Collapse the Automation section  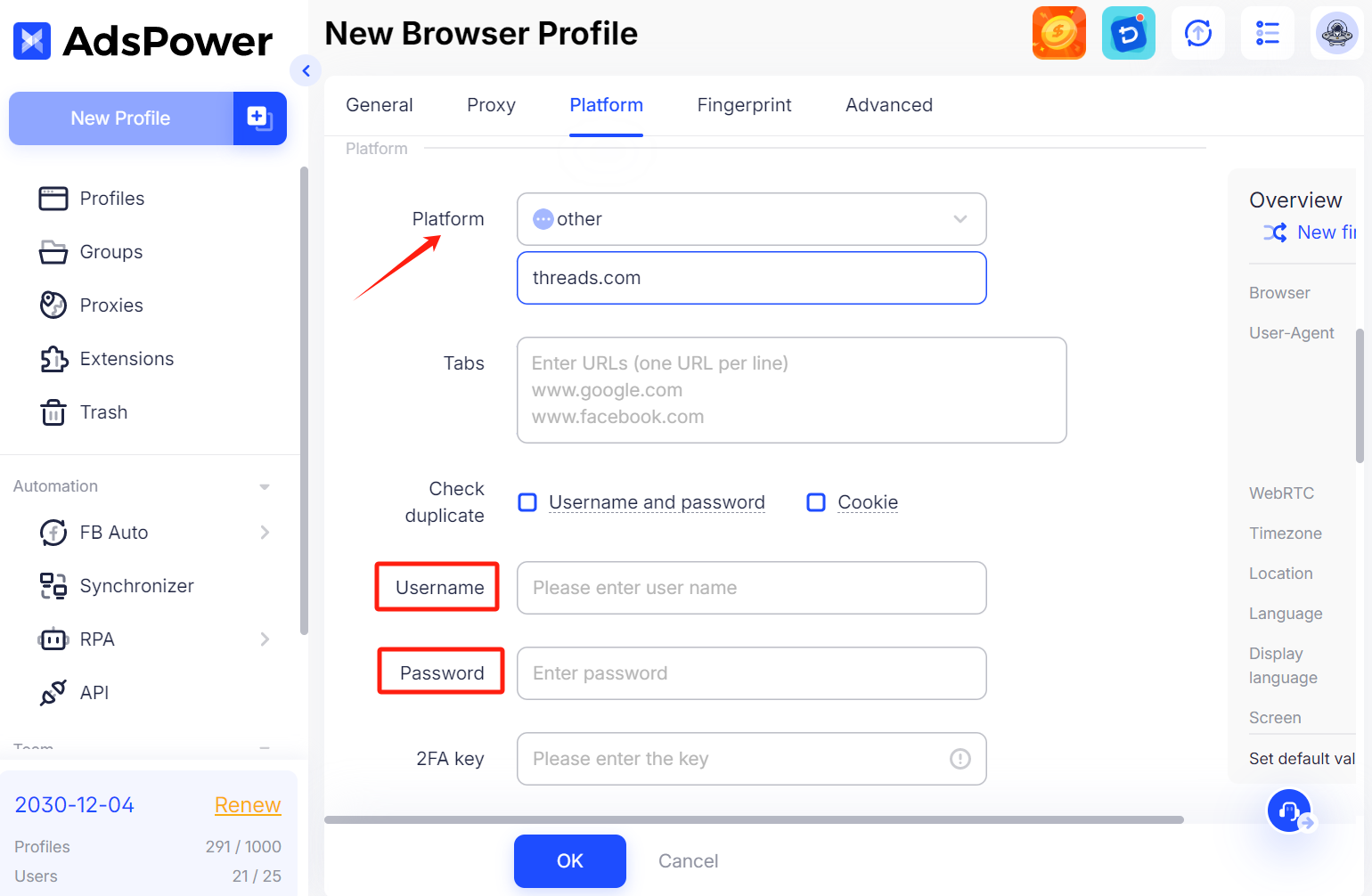pyautogui.click(x=264, y=486)
